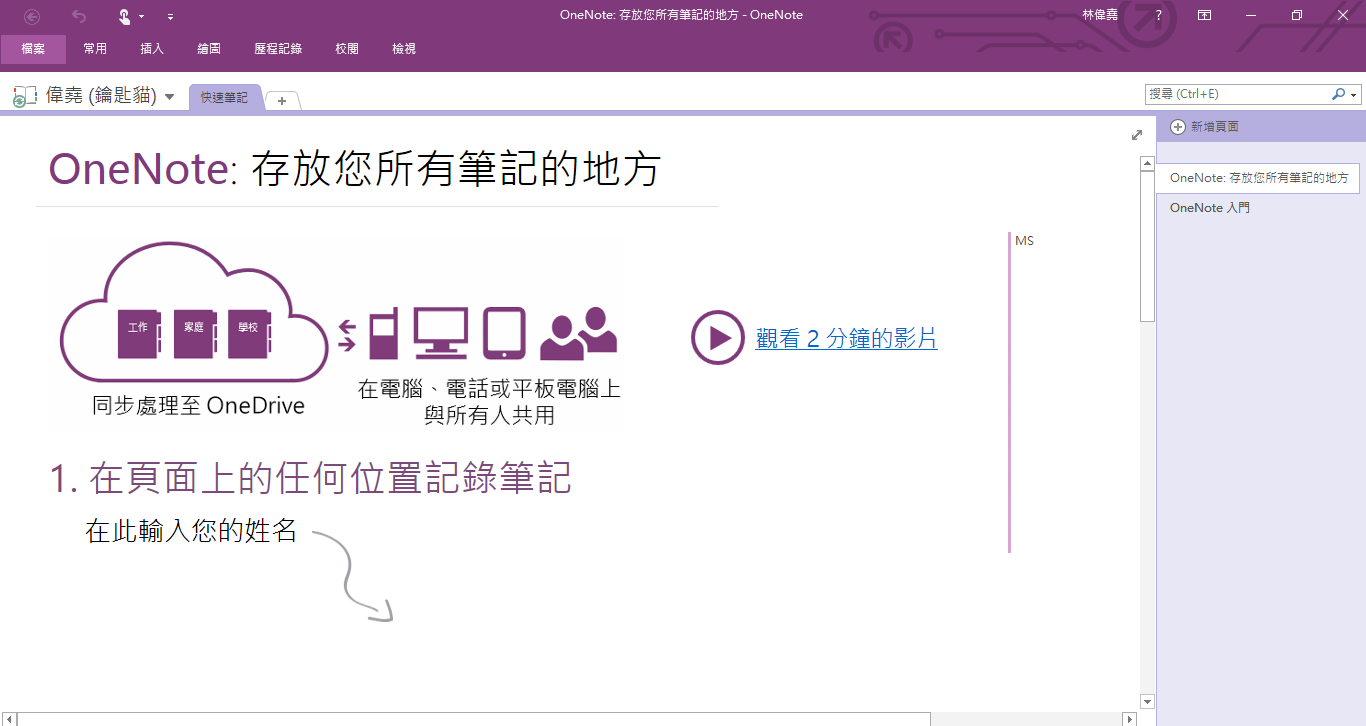
Task: Toggle touch/mouse mode icon
Action: [x=125, y=16]
